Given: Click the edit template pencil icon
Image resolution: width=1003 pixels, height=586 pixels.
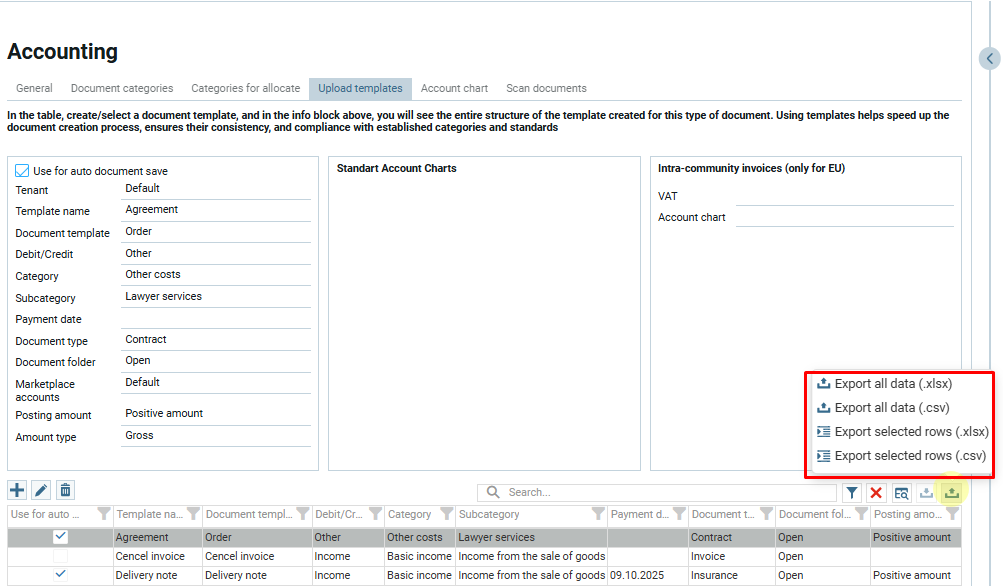Looking at the screenshot, I should coord(41,490).
